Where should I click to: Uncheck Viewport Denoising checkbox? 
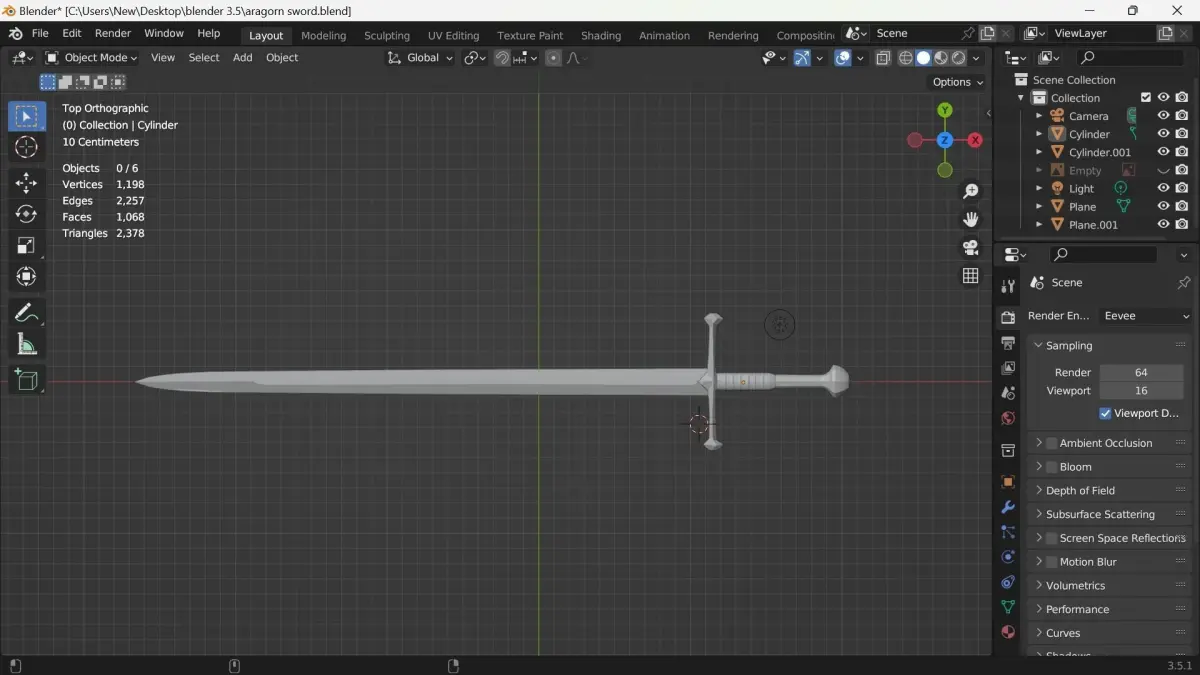coord(1105,413)
